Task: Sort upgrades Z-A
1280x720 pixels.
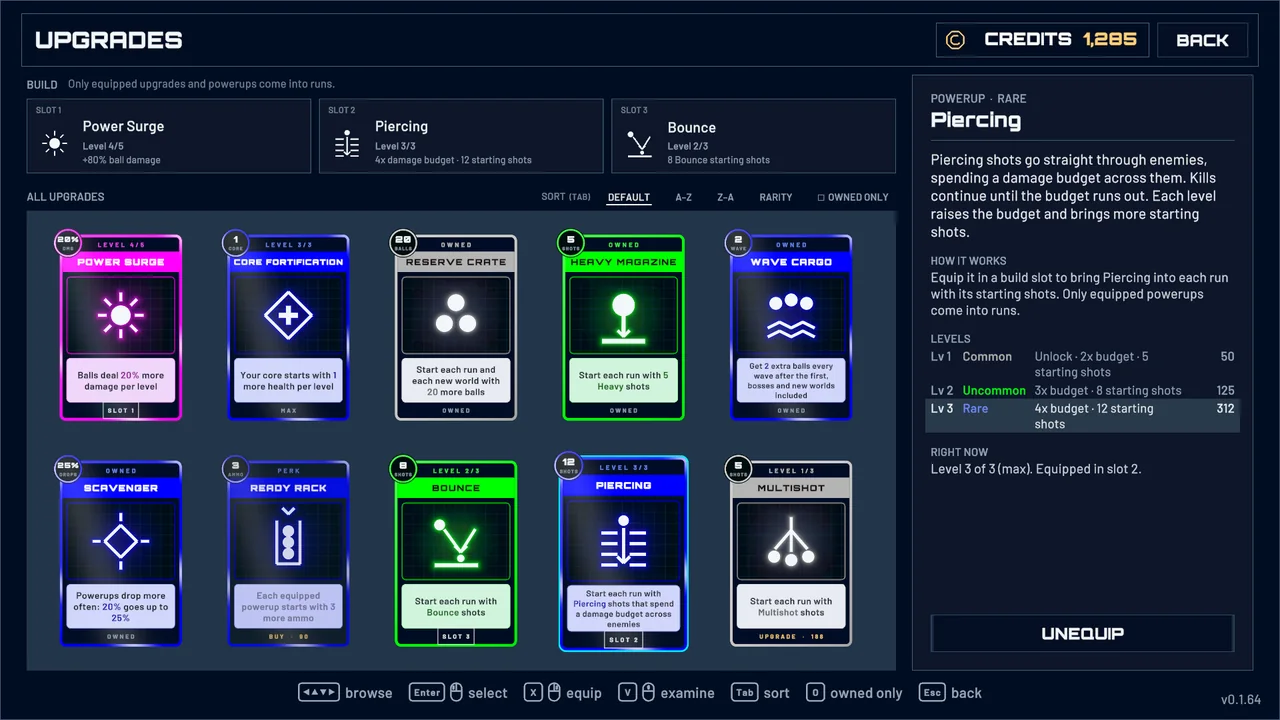Action: [725, 197]
